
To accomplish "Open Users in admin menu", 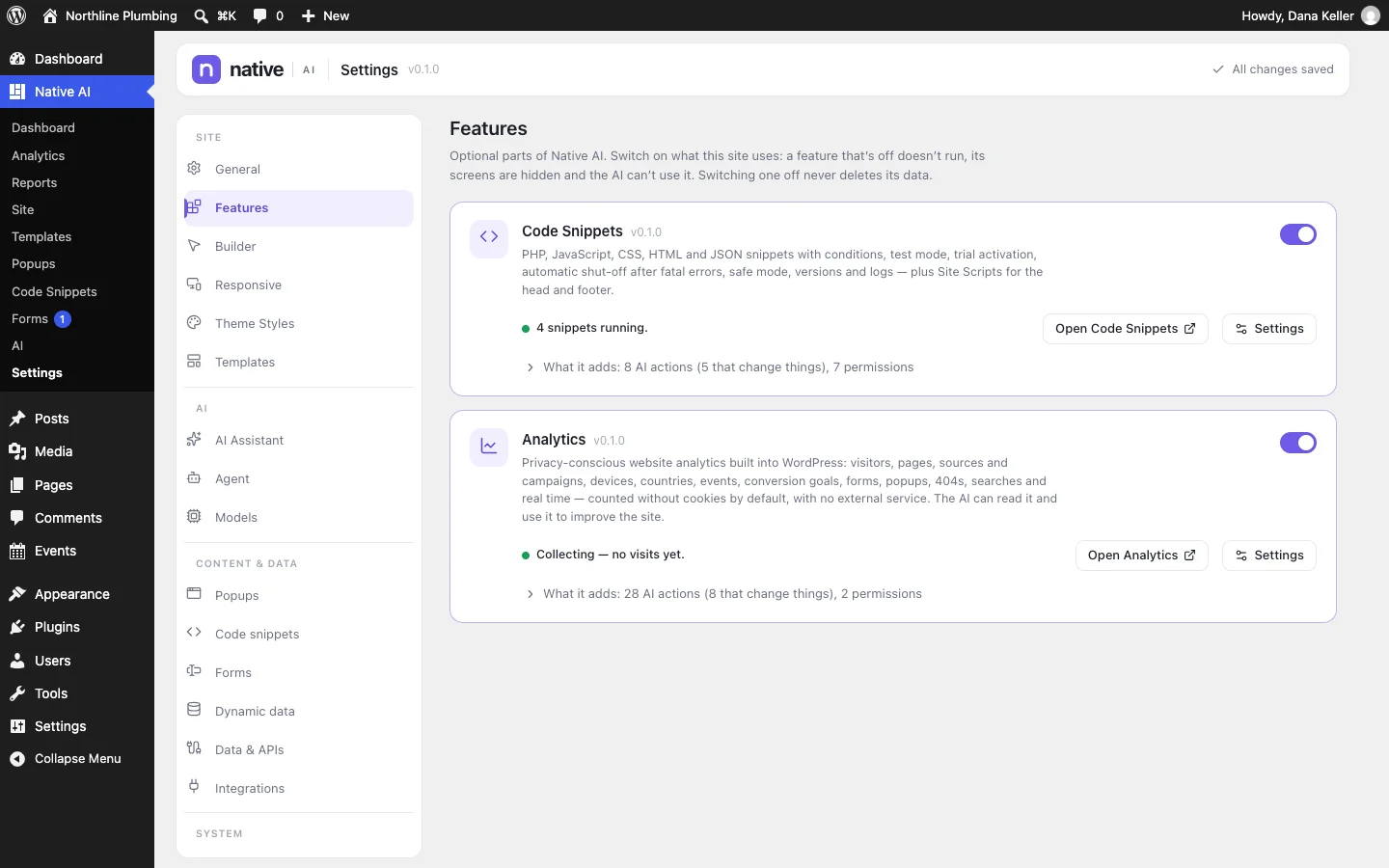I will click(77, 661).
